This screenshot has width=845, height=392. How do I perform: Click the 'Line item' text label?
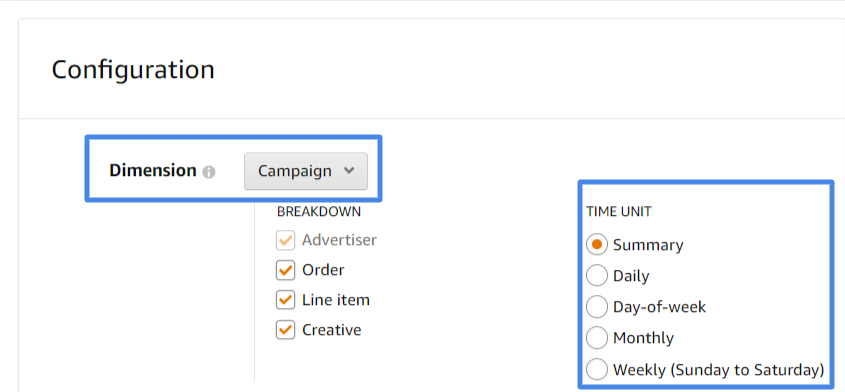coord(336,300)
